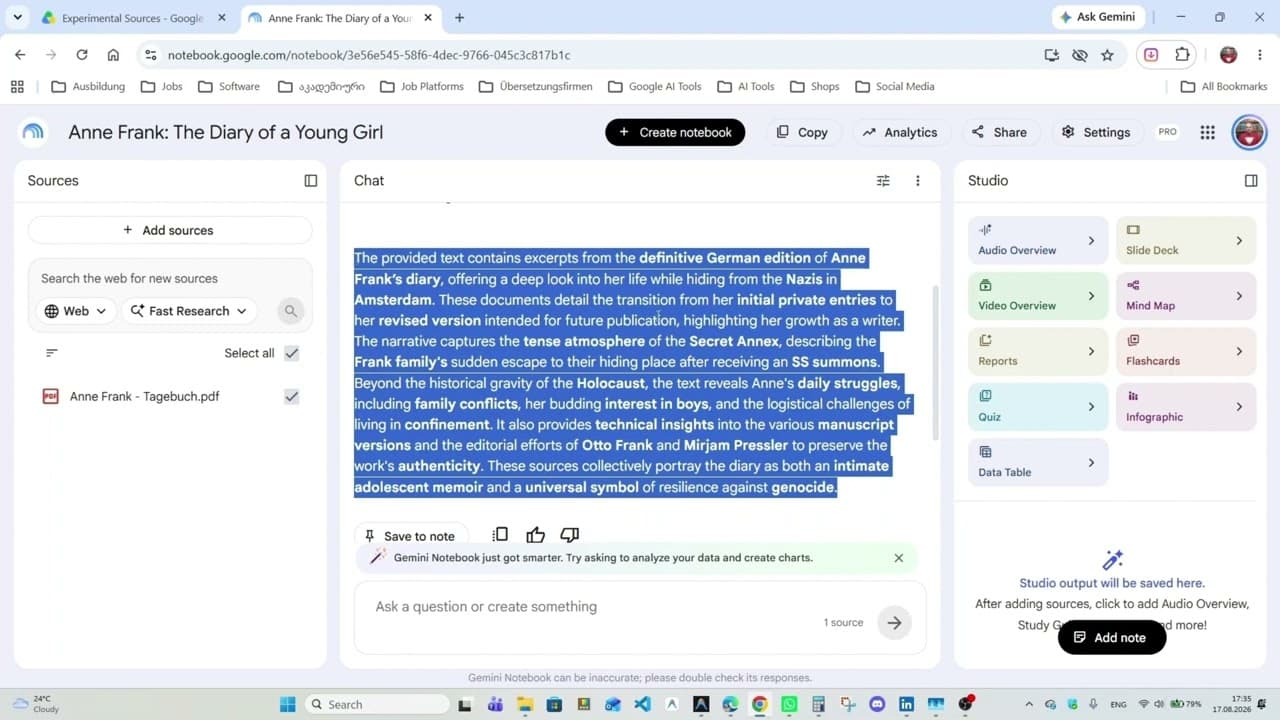This screenshot has height=720, width=1280.
Task: Open the Google account avatar menu
Action: tap(1249, 132)
